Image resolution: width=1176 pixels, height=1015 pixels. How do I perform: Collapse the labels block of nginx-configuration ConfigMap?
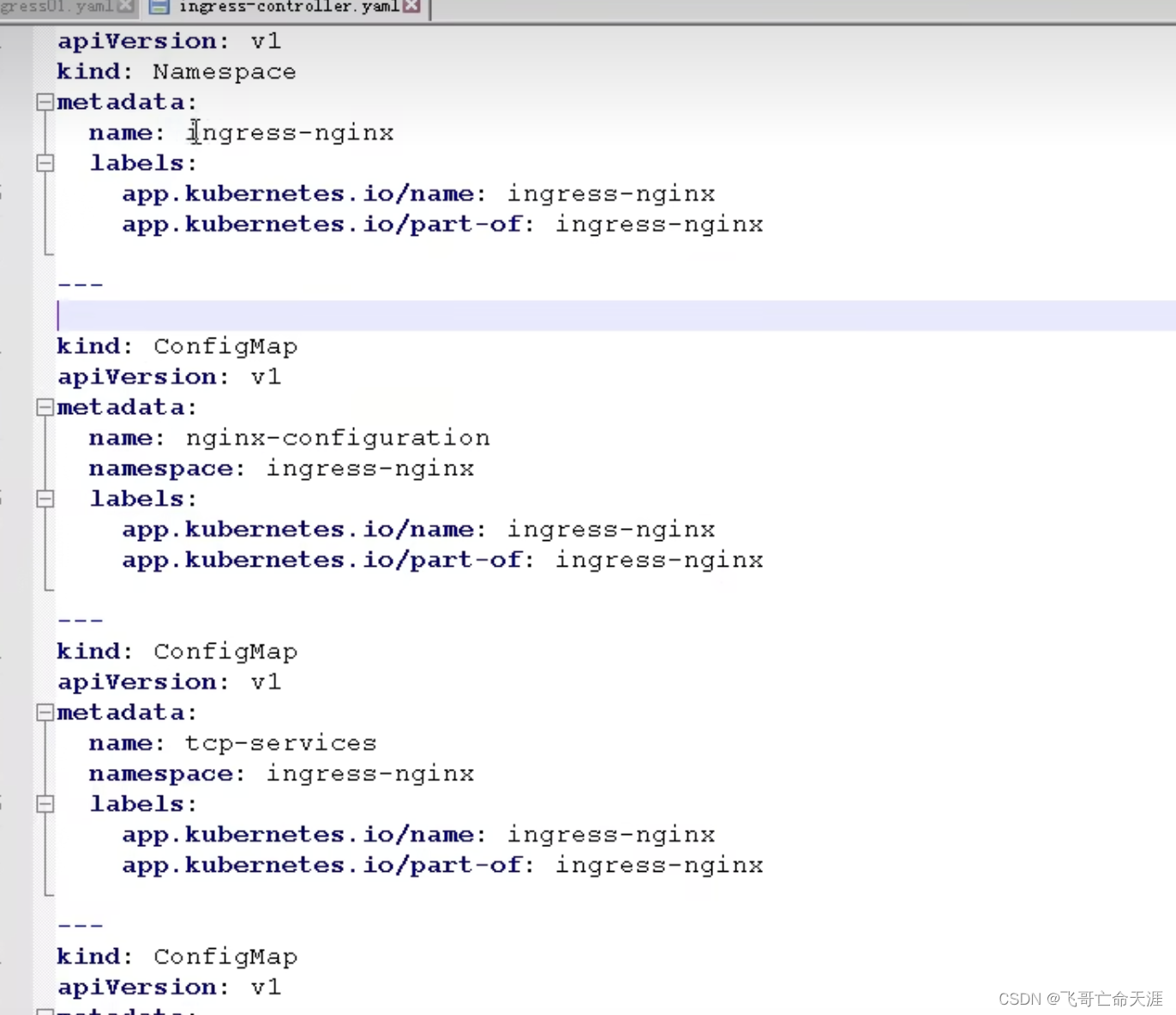(x=45, y=499)
